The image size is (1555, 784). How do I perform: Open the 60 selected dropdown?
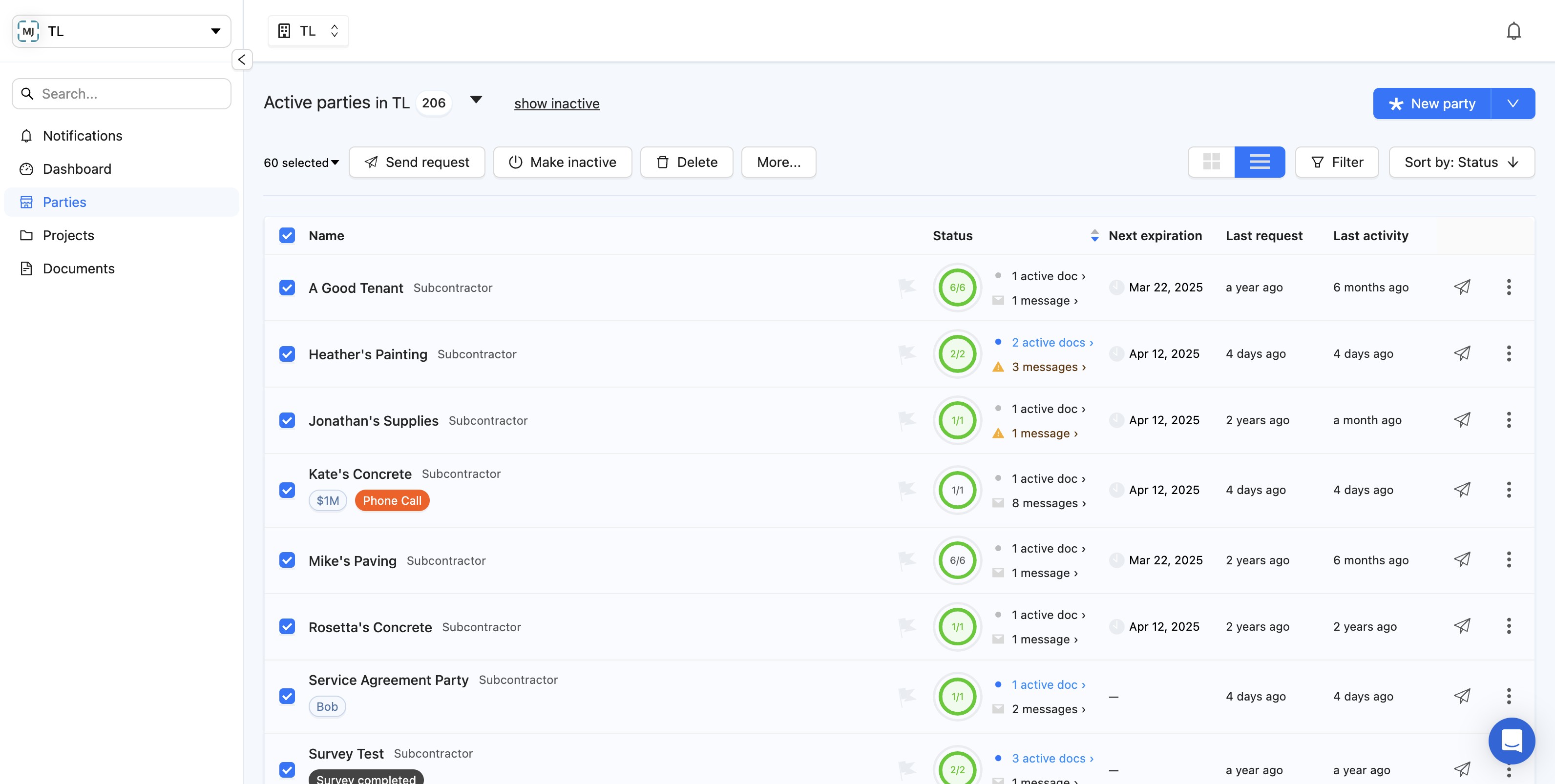pos(301,163)
